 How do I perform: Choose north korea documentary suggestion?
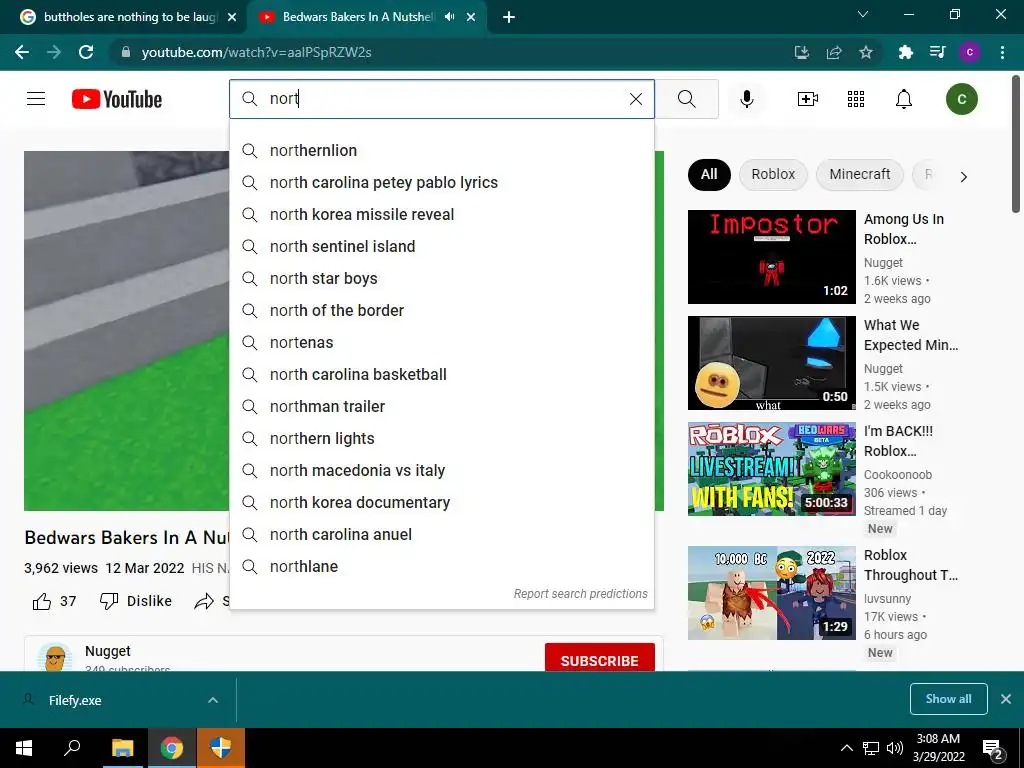click(441, 502)
